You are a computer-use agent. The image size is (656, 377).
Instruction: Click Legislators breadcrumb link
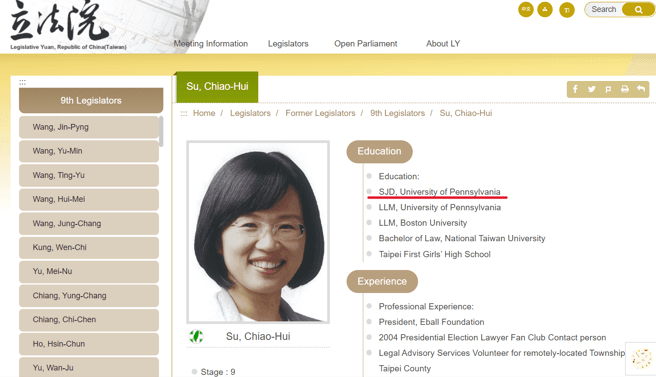[250, 113]
